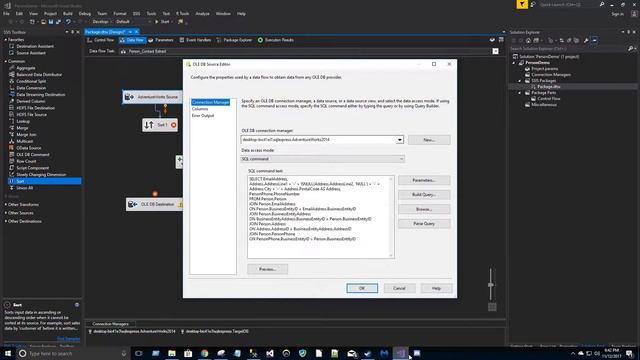Click the Windows Start button
Viewport: 640px width, 360px height.
point(8,353)
